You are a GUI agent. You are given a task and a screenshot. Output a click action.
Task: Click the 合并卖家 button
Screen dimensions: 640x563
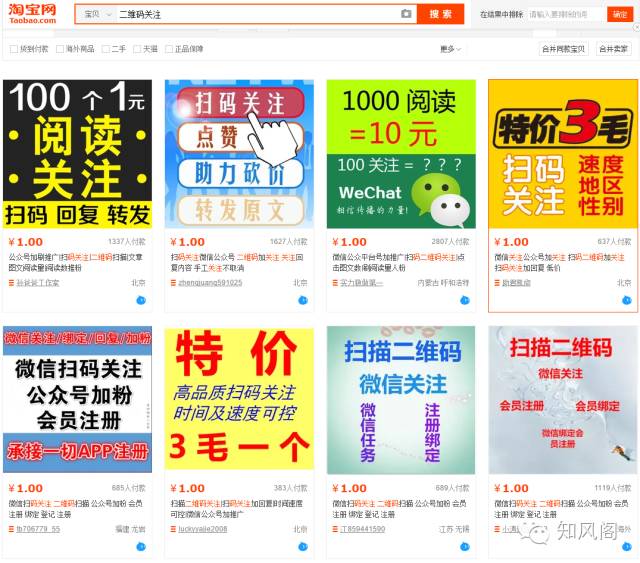click(x=613, y=49)
